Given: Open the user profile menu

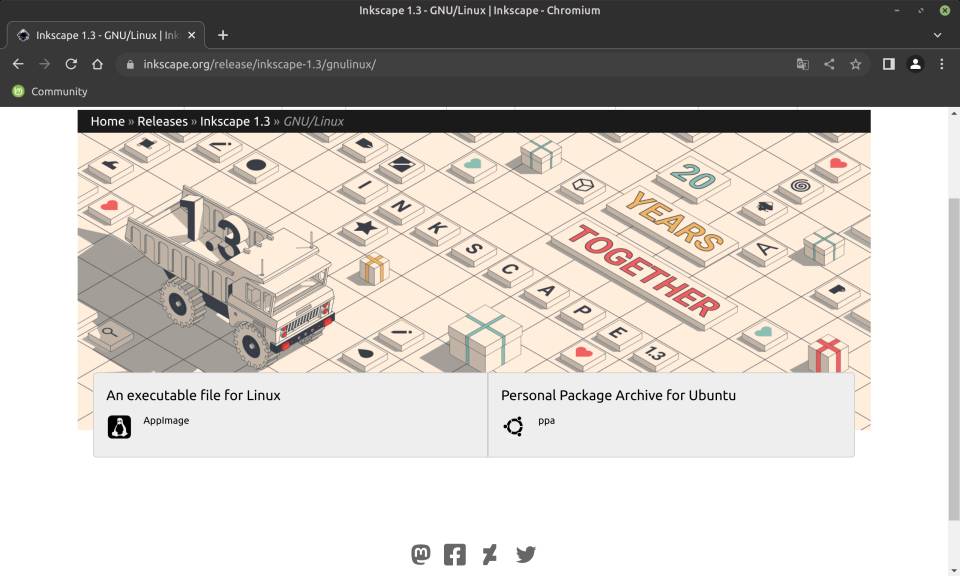Looking at the screenshot, I should [915, 64].
